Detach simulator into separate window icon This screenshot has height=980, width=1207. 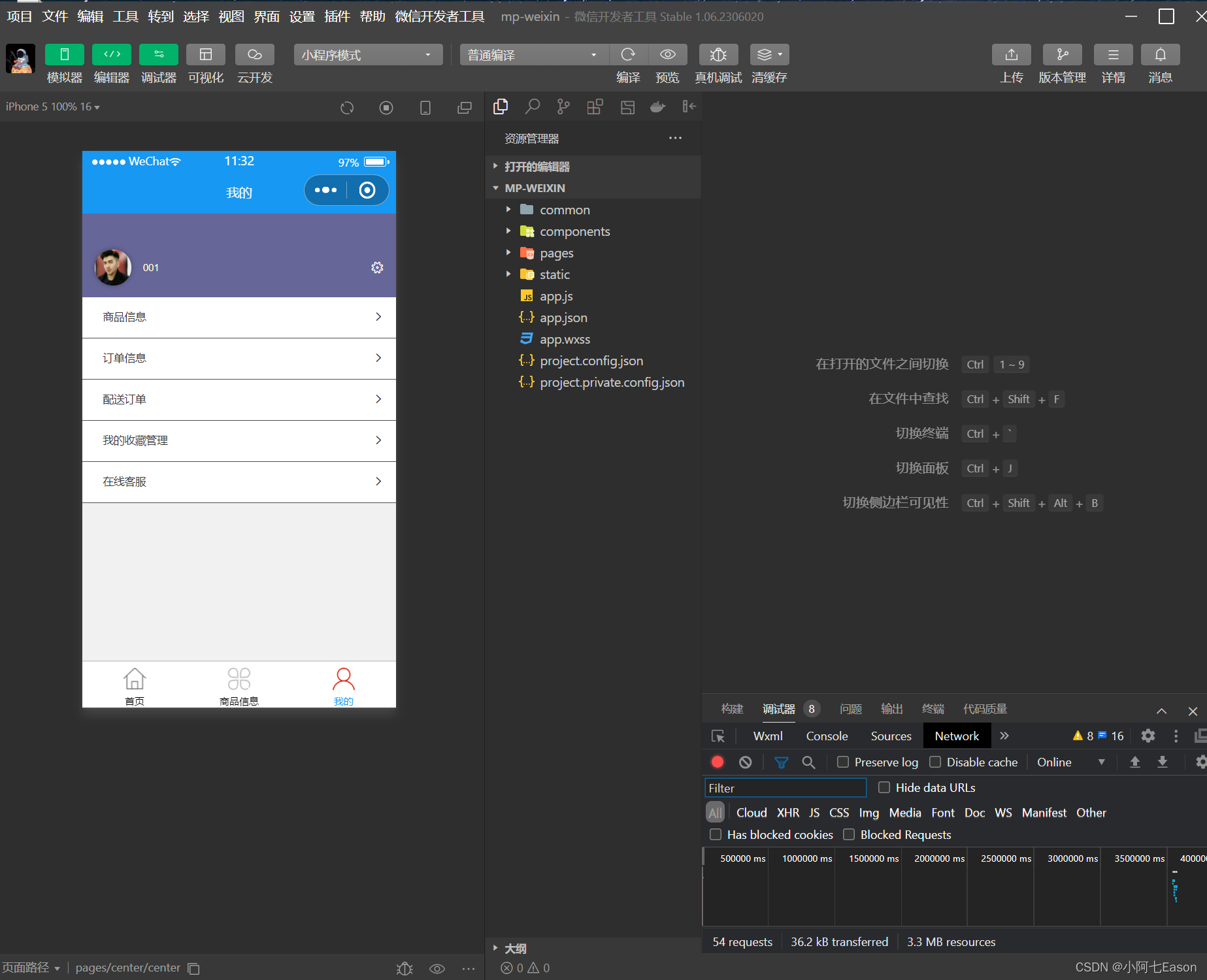coord(465,108)
